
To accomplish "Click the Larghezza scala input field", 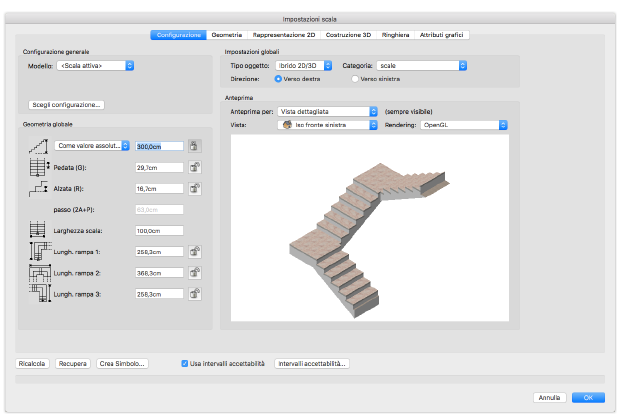I will [x=159, y=231].
